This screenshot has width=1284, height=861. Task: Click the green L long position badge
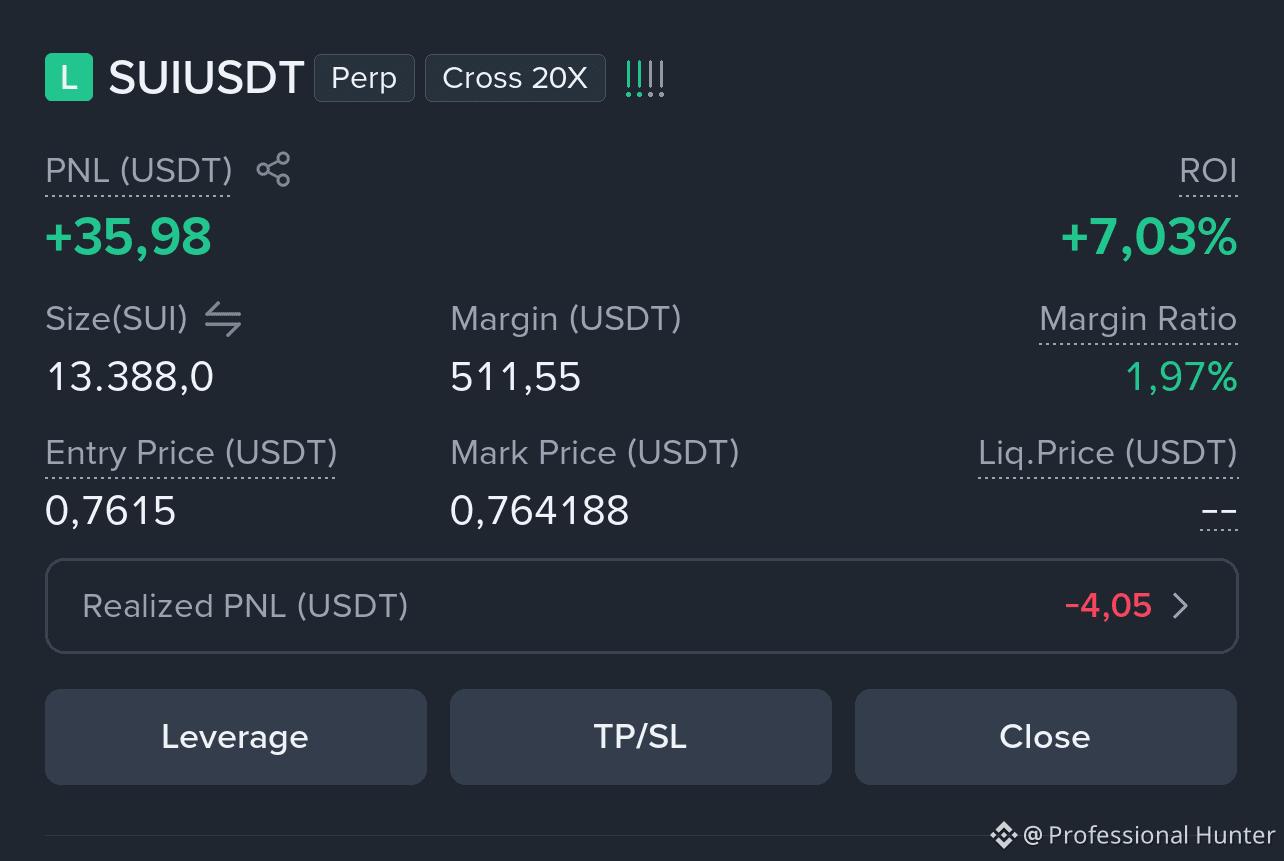click(x=69, y=78)
